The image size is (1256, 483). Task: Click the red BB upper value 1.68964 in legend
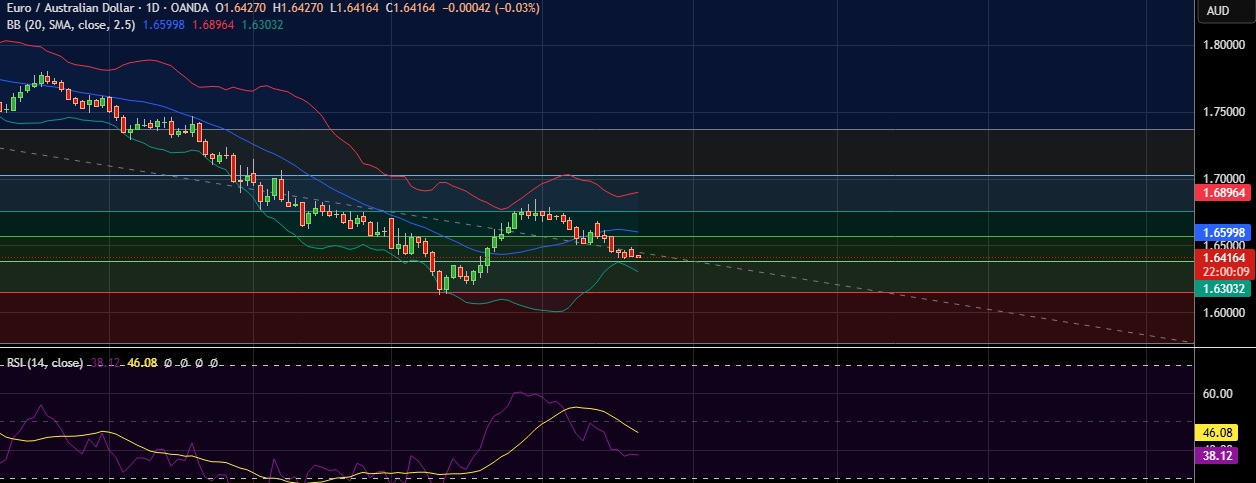(x=212, y=24)
